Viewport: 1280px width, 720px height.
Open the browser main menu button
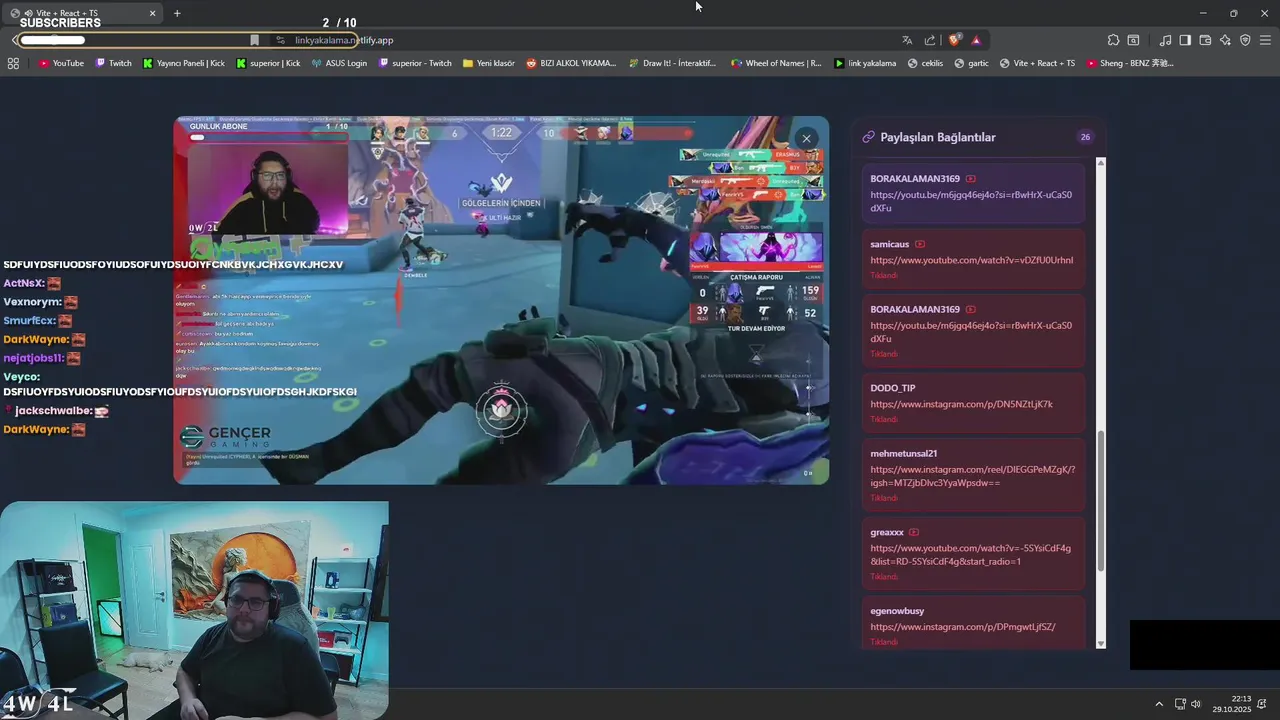pyautogui.click(x=1266, y=40)
